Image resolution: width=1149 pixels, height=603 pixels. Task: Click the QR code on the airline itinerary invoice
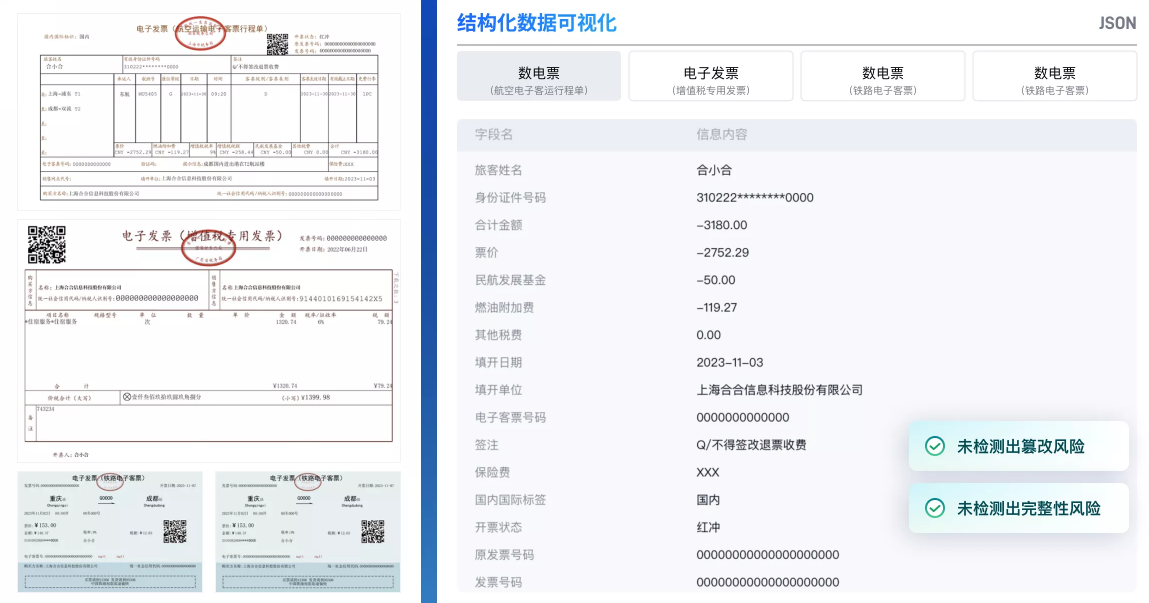pos(279,44)
